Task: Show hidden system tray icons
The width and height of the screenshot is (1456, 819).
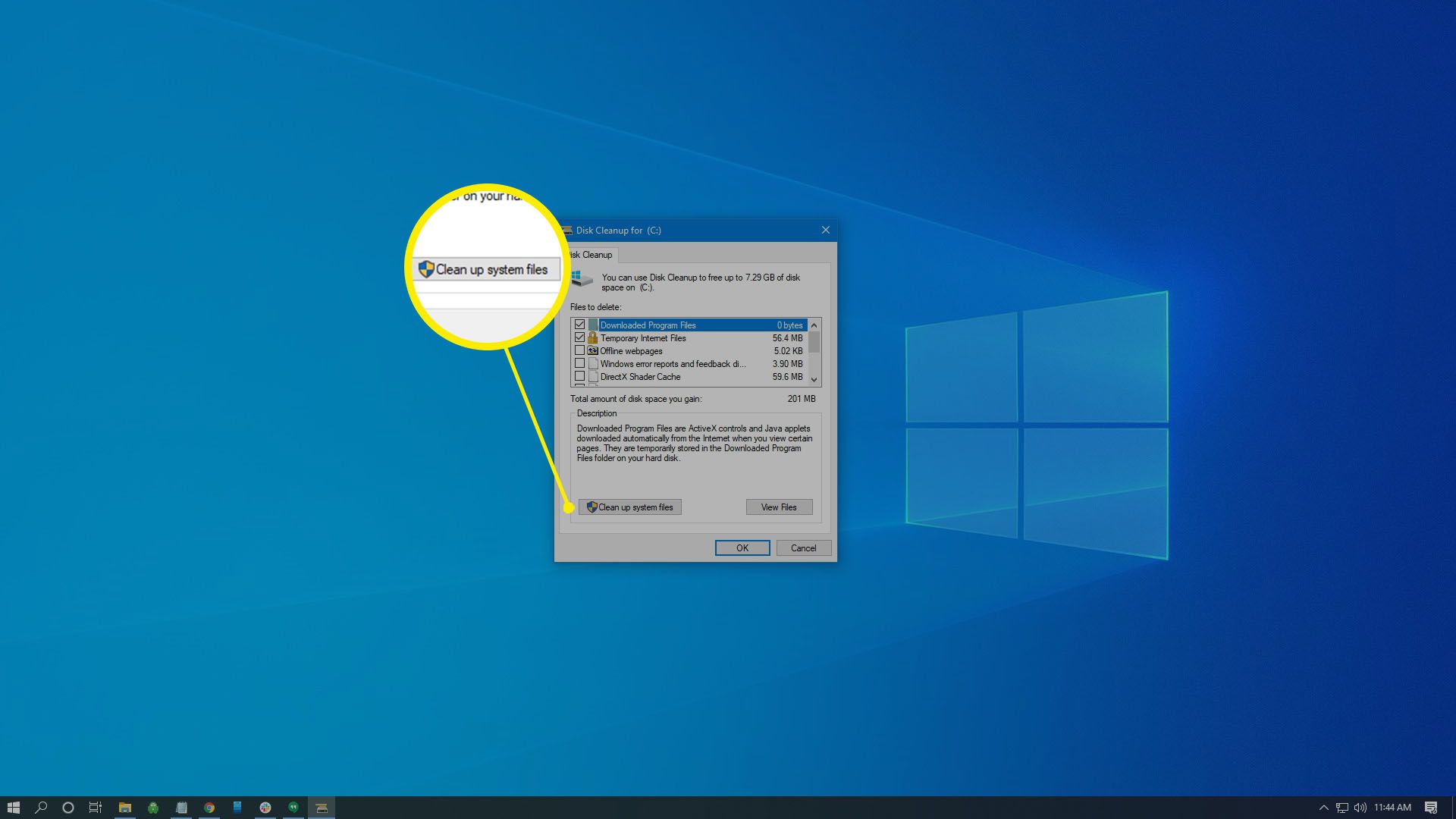Action: [1324, 808]
